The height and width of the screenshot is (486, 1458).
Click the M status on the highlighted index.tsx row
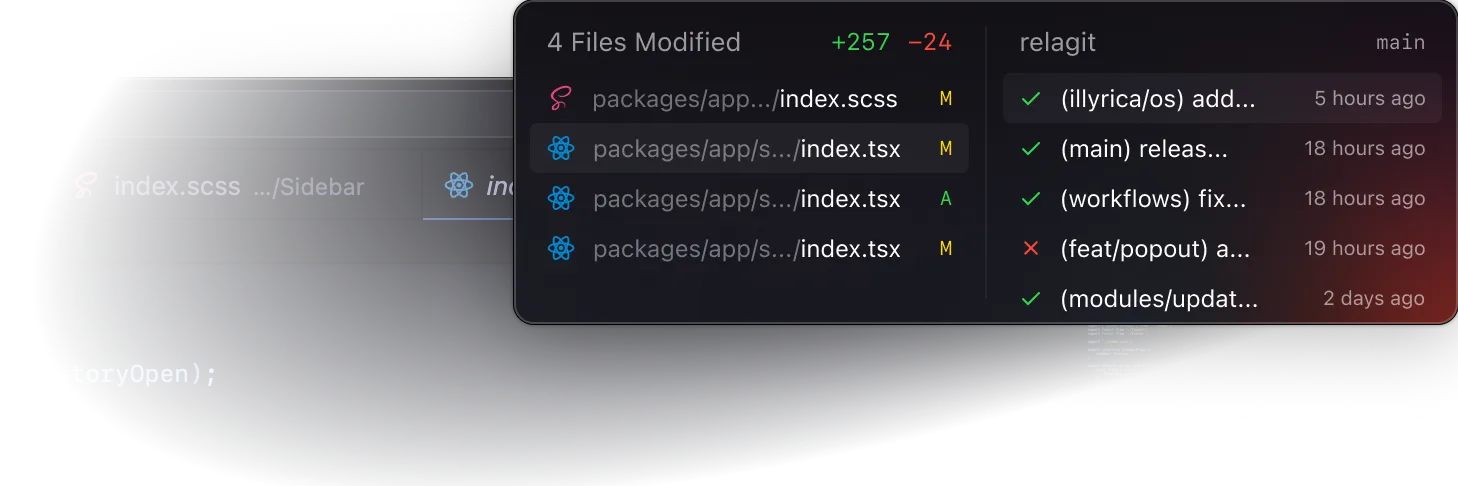945,149
